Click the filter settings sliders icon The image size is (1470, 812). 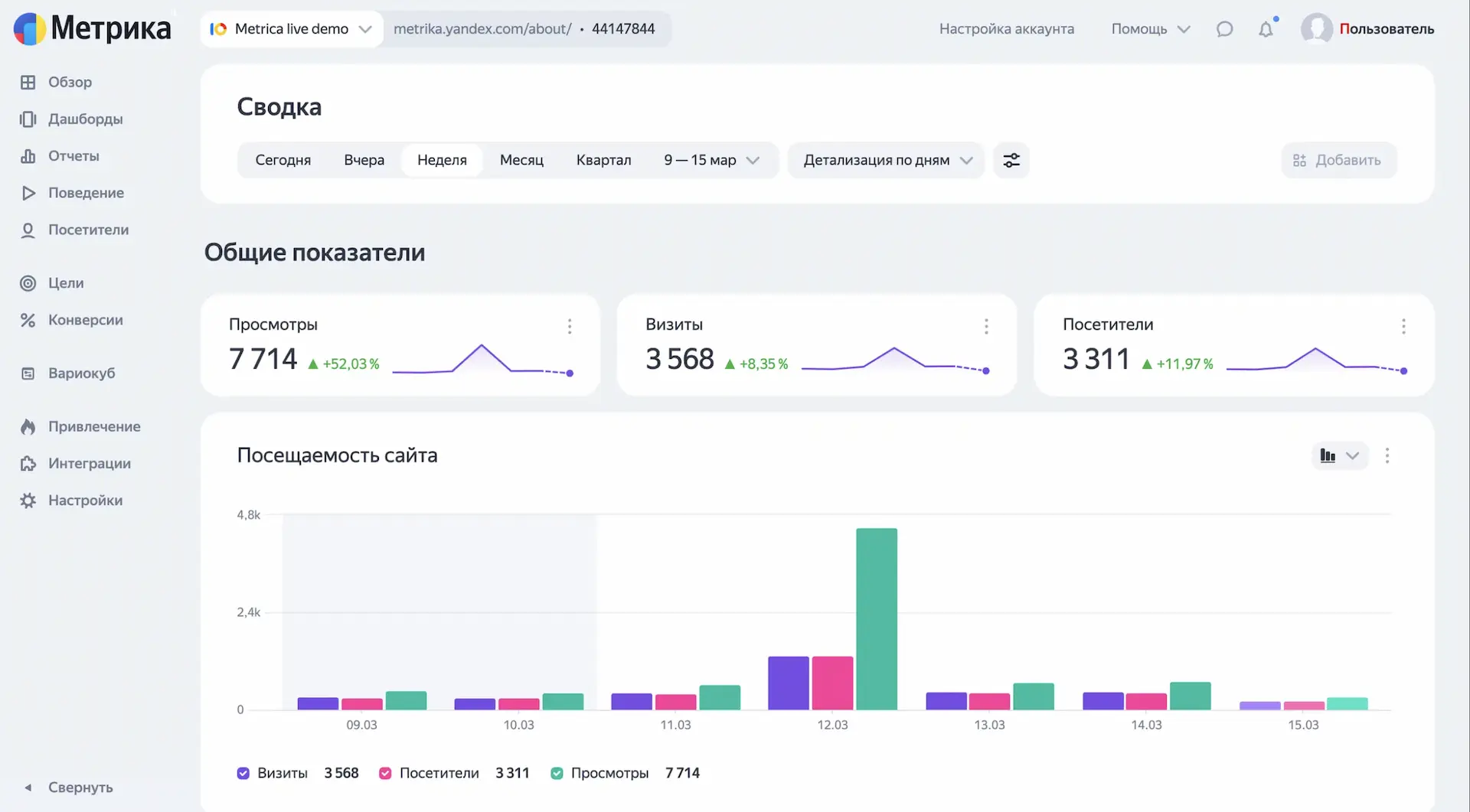(1011, 160)
